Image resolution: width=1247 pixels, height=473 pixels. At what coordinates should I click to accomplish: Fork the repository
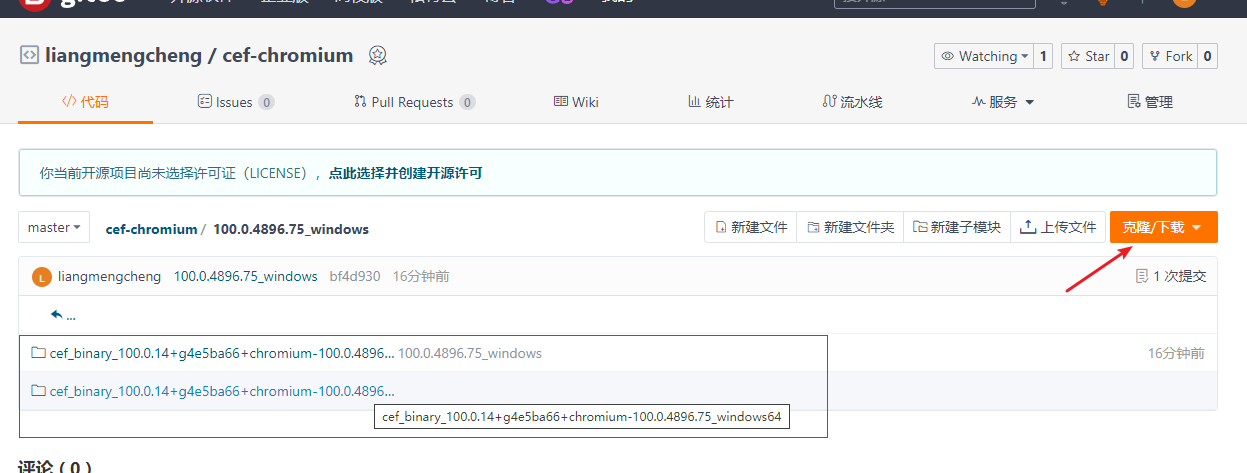point(1170,57)
